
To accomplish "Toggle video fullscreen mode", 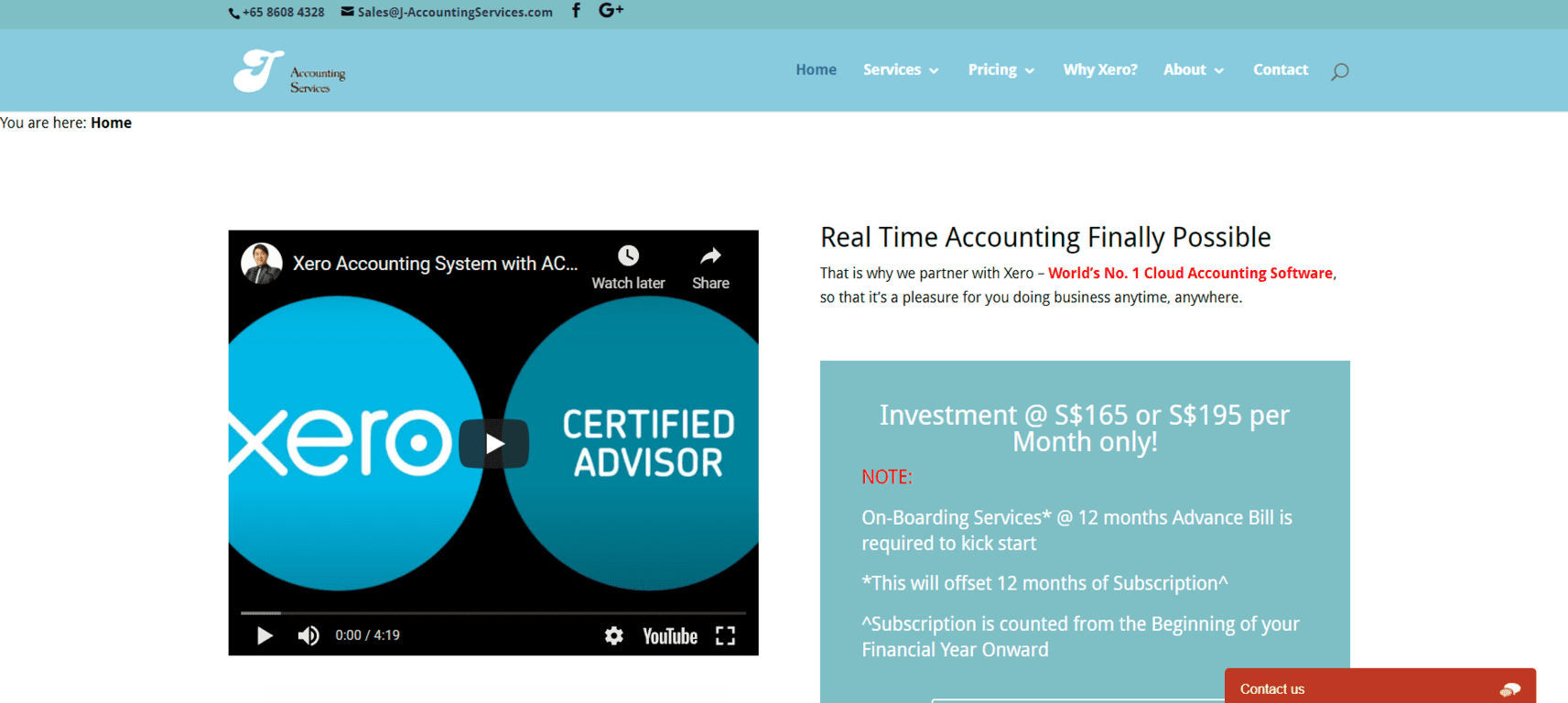I will (726, 635).
